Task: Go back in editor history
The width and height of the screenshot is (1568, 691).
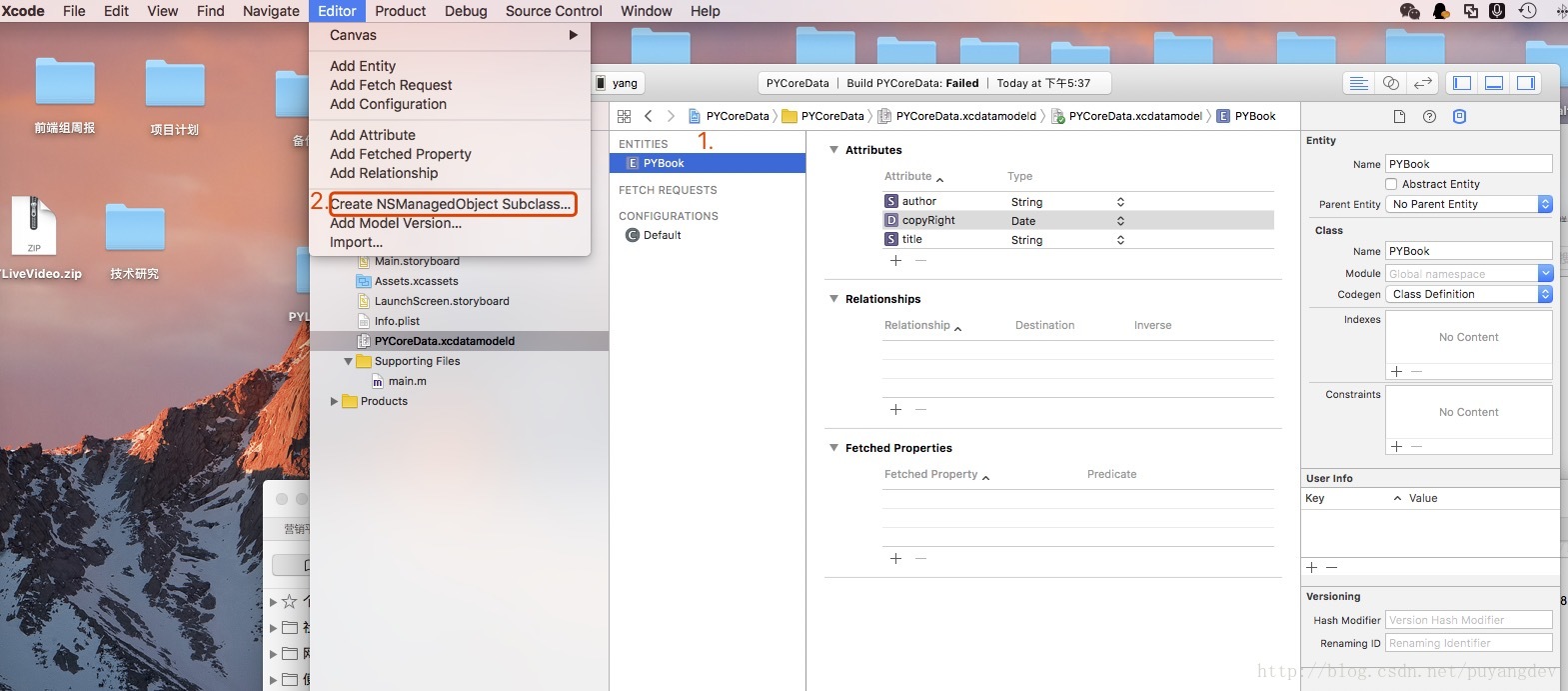Action: coord(648,116)
